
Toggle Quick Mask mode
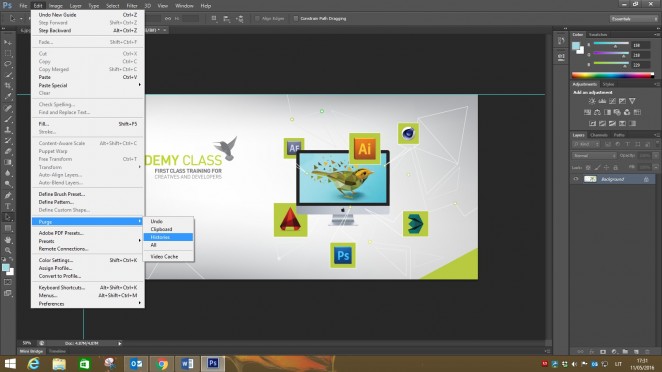8,282
